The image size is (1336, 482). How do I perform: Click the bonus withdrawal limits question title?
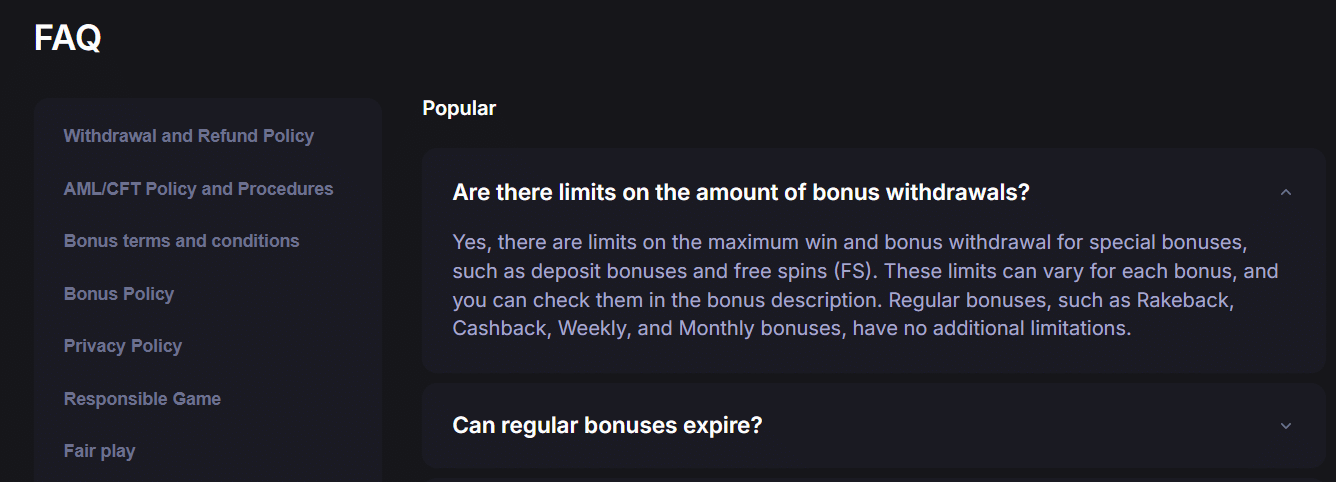740,192
